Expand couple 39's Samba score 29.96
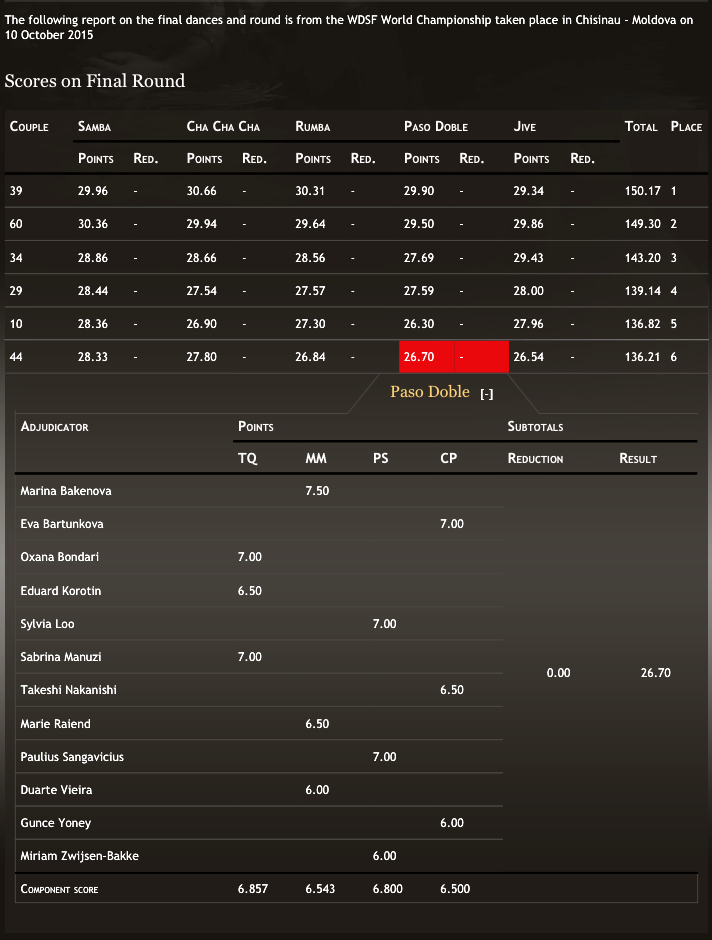 (x=93, y=191)
